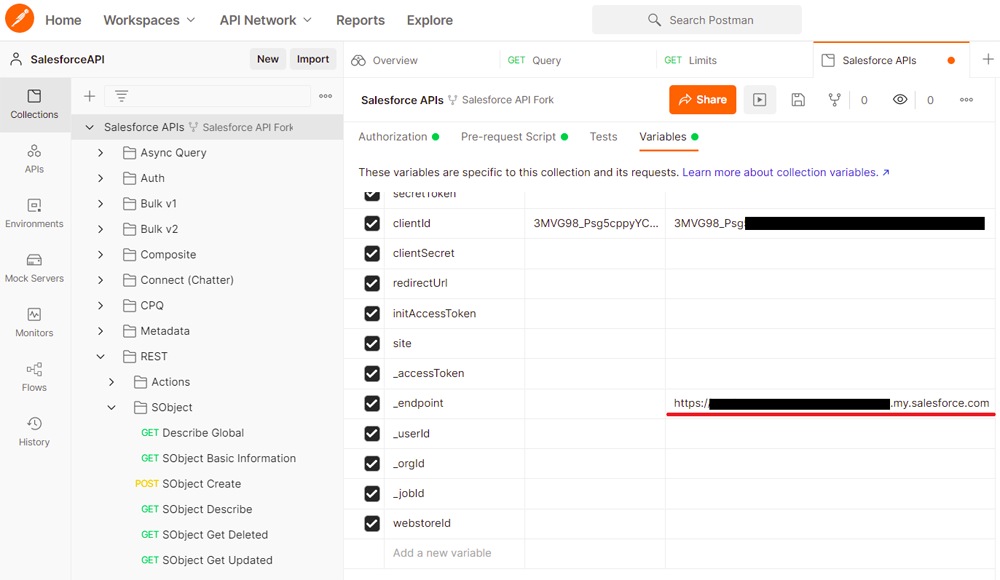The height and width of the screenshot is (580, 1000).
Task: Uncheck the _endpoint variable checkbox
Action: coord(372,403)
